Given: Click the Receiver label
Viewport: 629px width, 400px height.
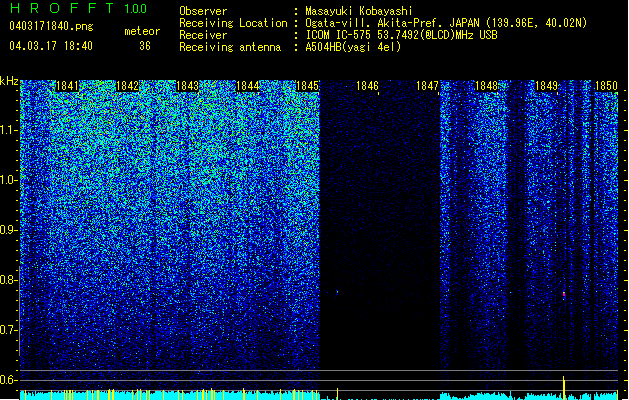Looking at the screenshot, I should [x=203, y=35].
